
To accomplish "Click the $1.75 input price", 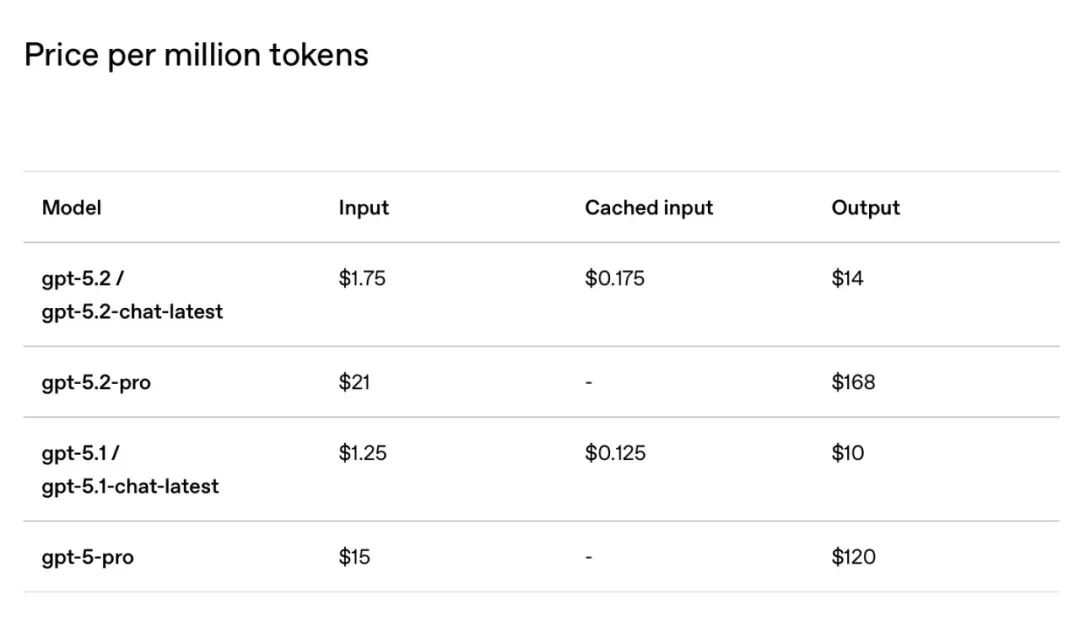I will coord(362,279).
